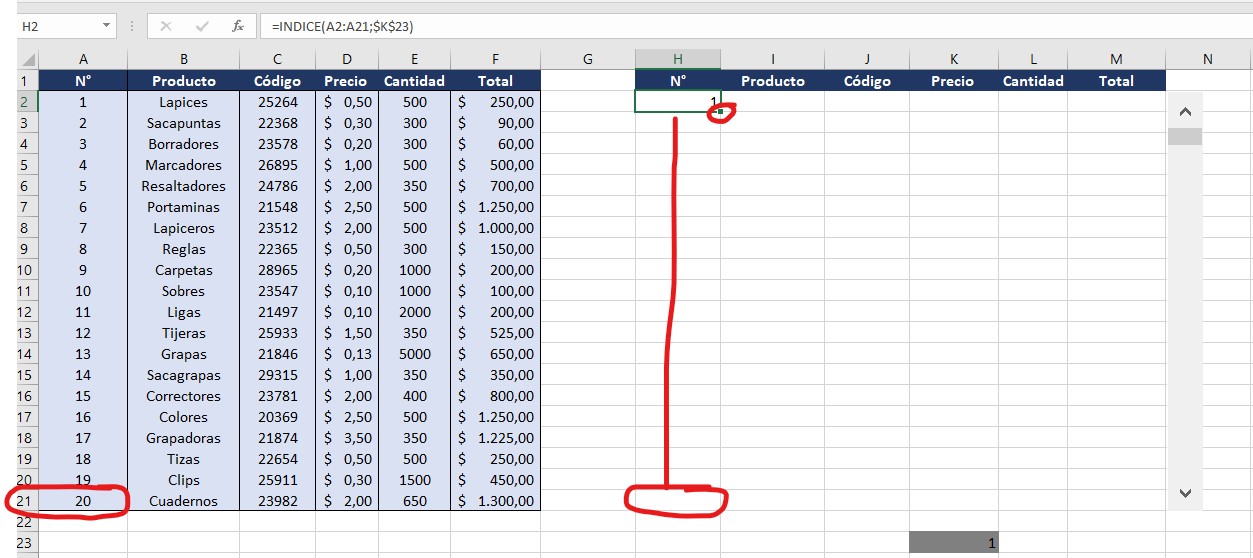Screen dimensions: 1253x558
Task: Click the scrollbar thumb in the scroll control
Action: pos(1185,137)
